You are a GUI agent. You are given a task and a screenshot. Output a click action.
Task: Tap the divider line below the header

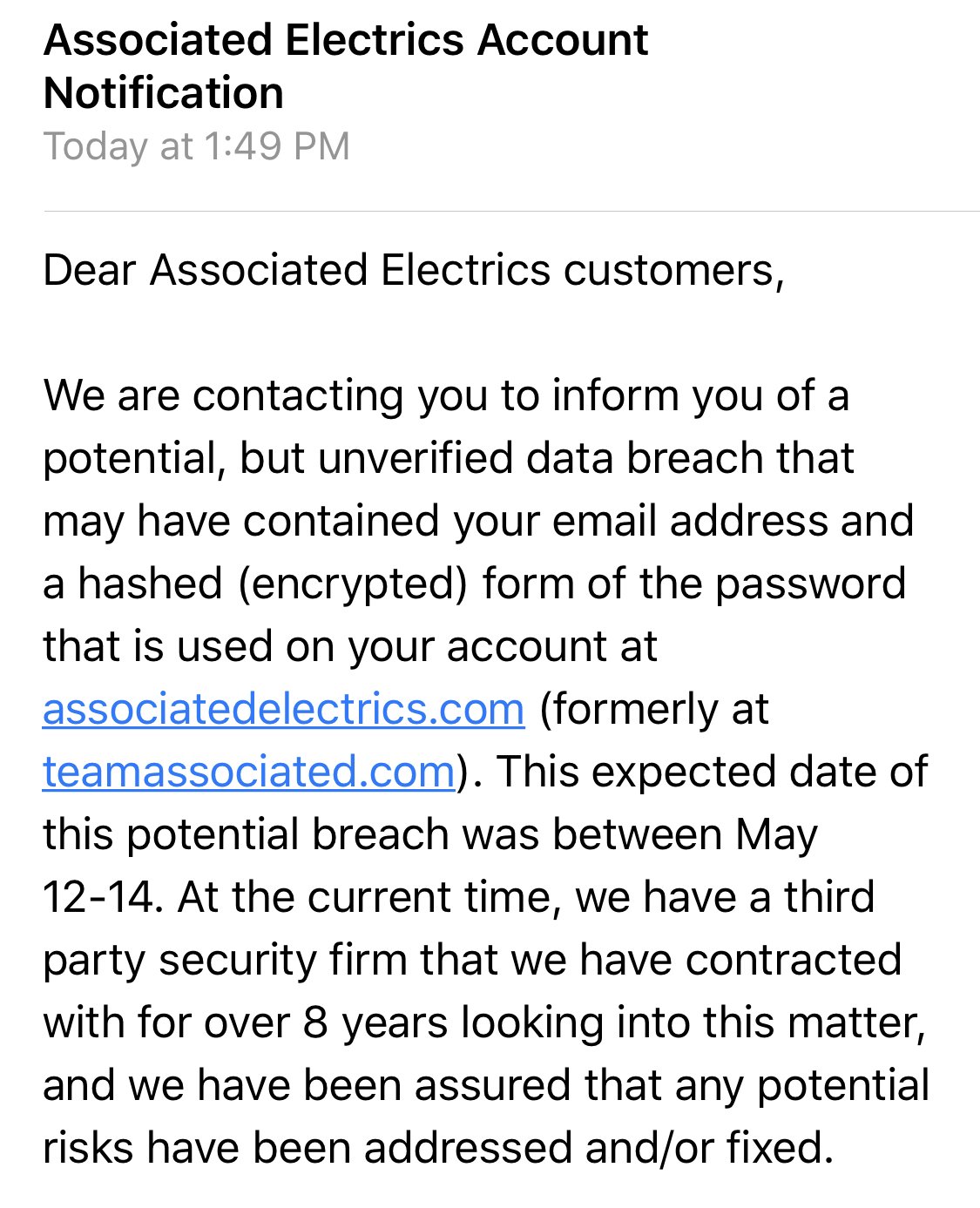pos(511,211)
